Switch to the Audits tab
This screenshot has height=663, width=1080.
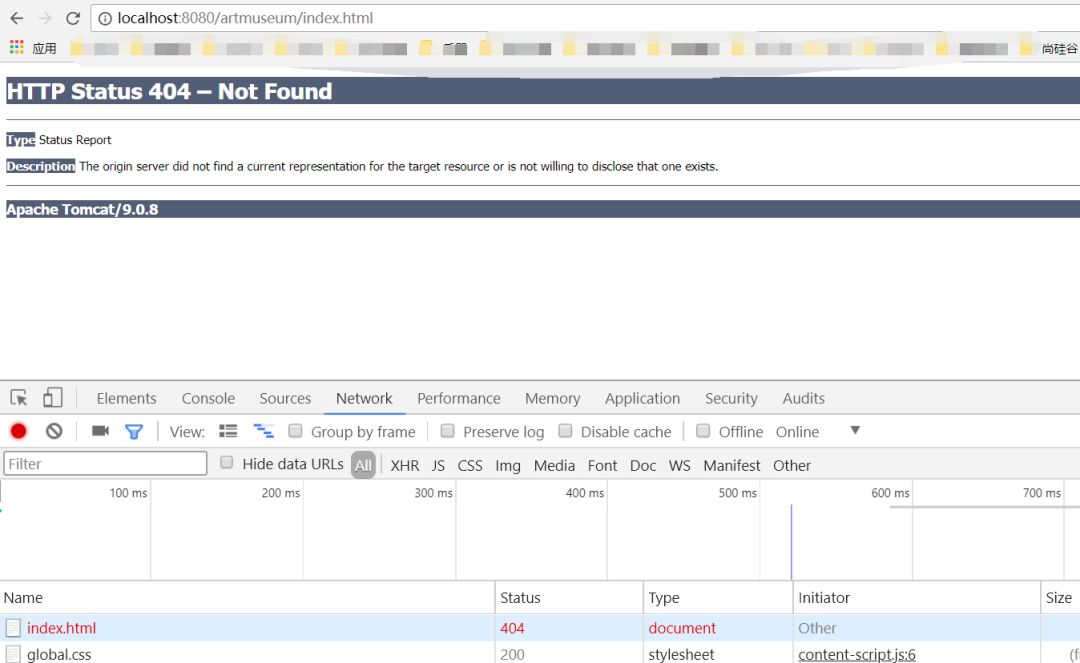pyautogui.click(x=803, y=398)
